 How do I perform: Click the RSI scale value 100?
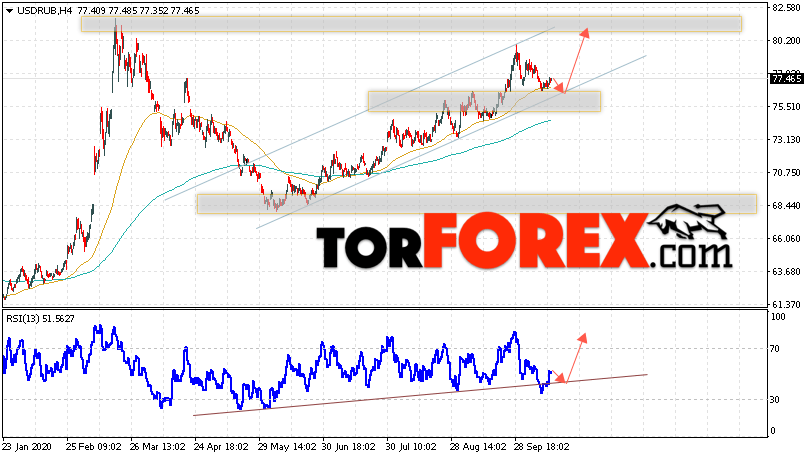pyautogui.click(x=779, y=317)
